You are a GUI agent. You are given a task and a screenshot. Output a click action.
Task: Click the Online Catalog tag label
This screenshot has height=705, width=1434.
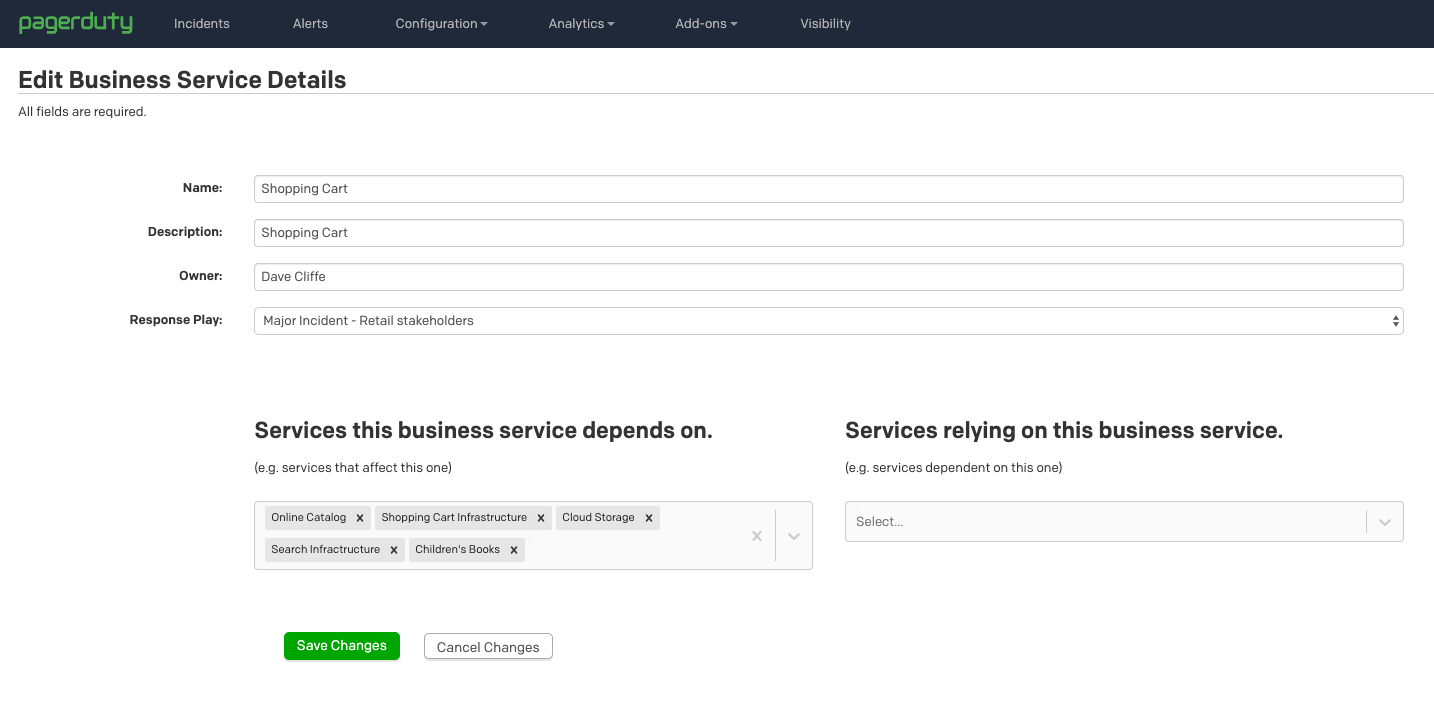[308, 518]
